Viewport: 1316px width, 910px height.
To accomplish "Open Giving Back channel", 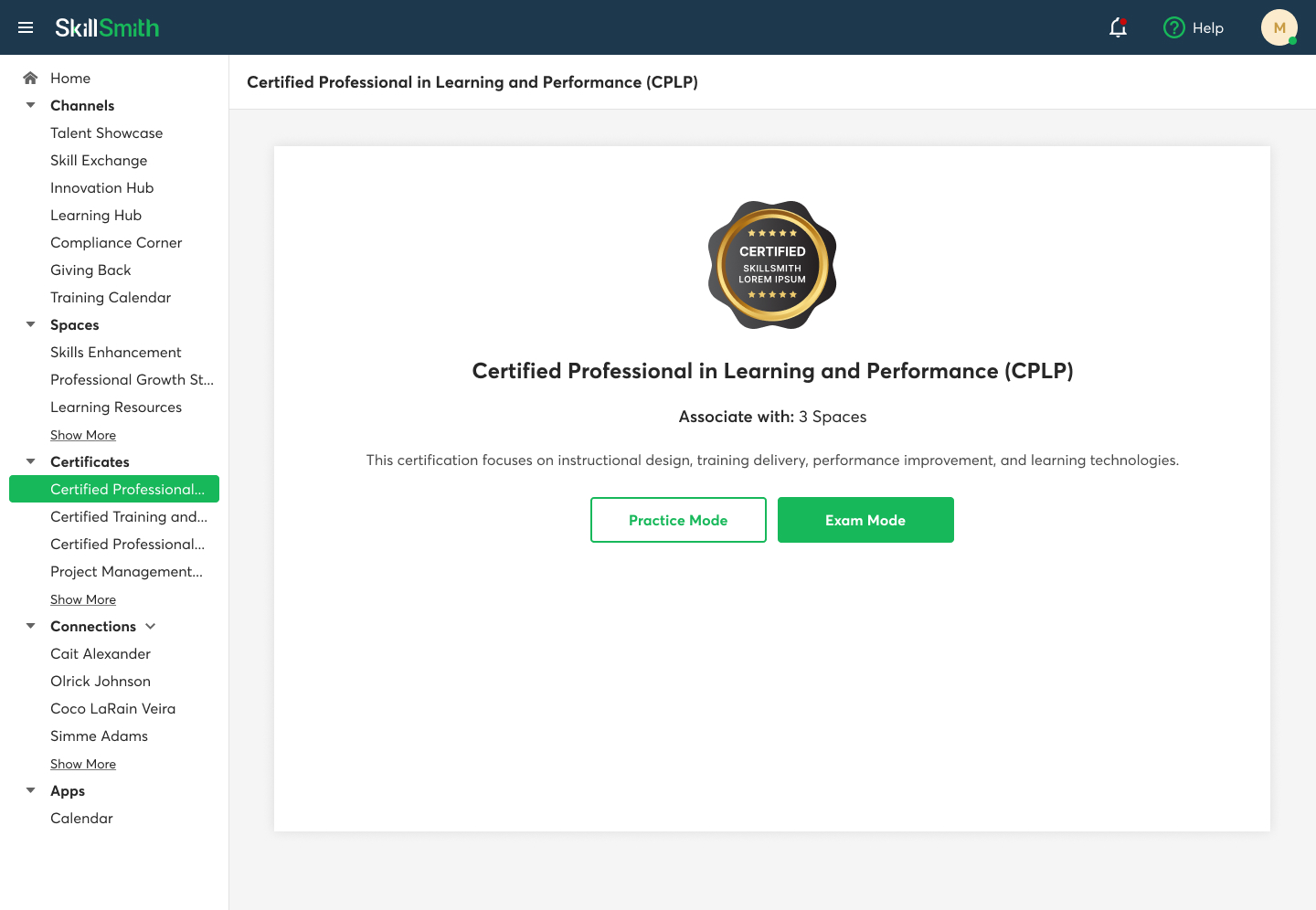I will click(90, 270).
